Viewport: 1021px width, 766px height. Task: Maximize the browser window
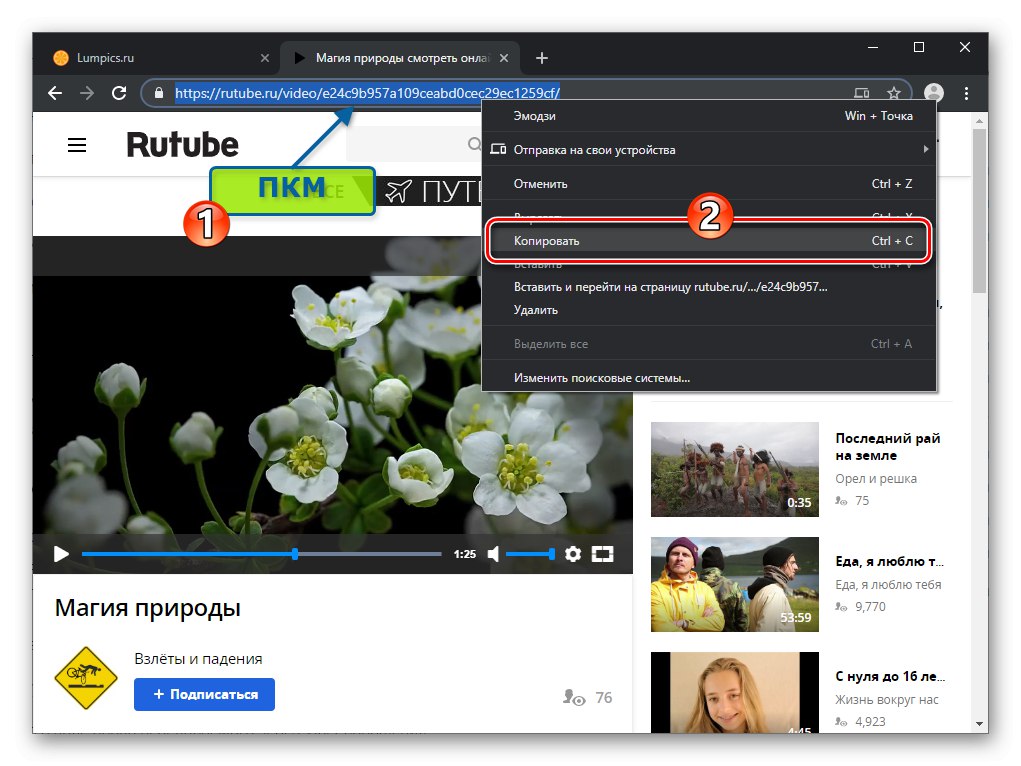919,47
